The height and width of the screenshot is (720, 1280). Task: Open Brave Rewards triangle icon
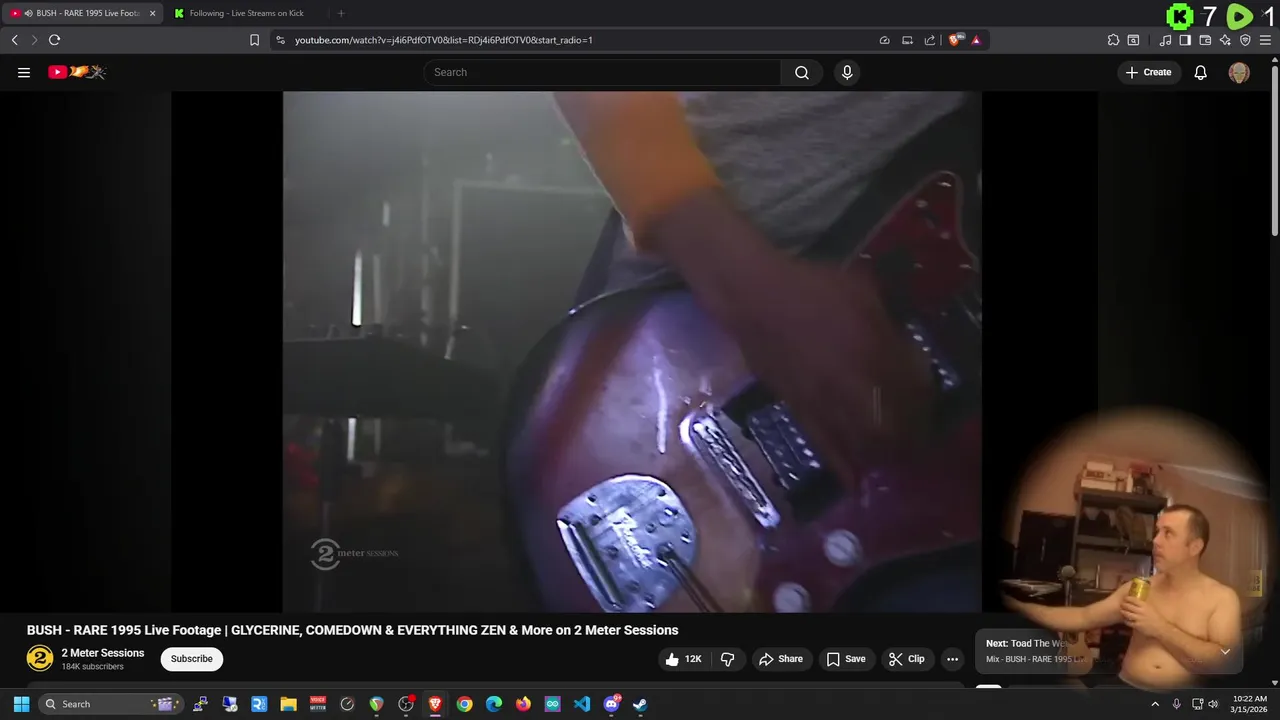click(x=976, y=40)
